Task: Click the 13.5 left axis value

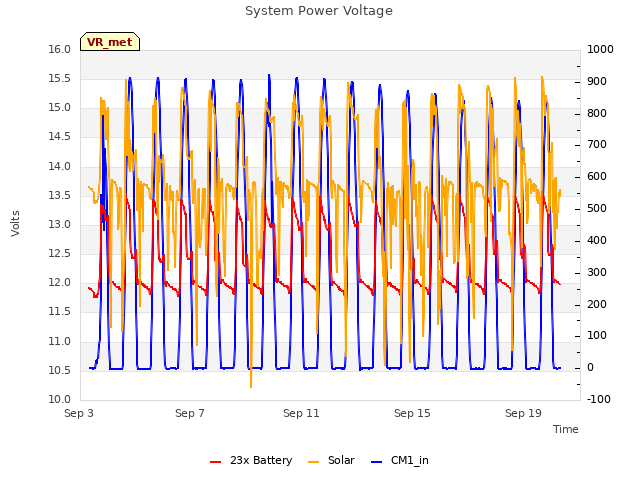Action: coord(60,196)
